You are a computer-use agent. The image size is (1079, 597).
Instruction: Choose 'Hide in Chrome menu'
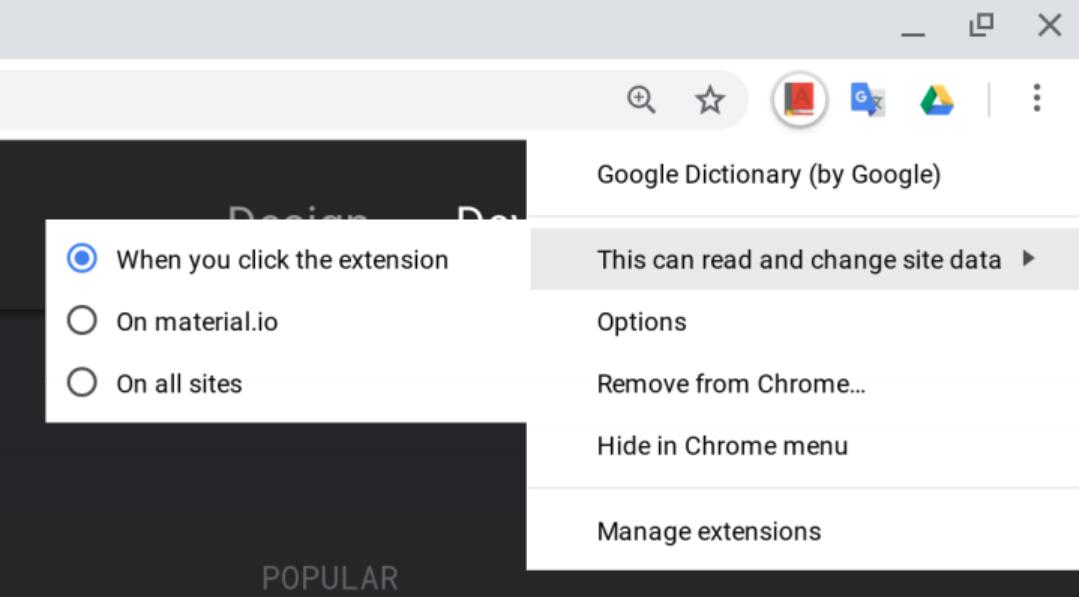point(723,446)
